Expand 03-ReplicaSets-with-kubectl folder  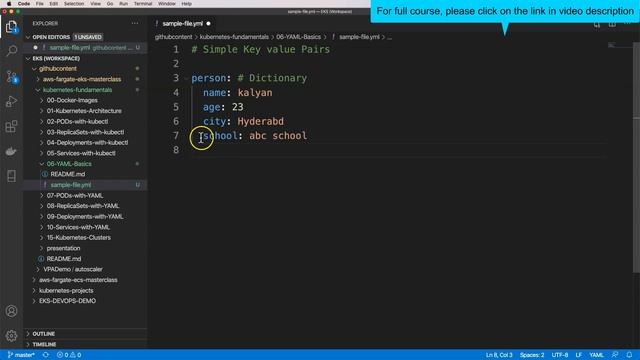42,132
